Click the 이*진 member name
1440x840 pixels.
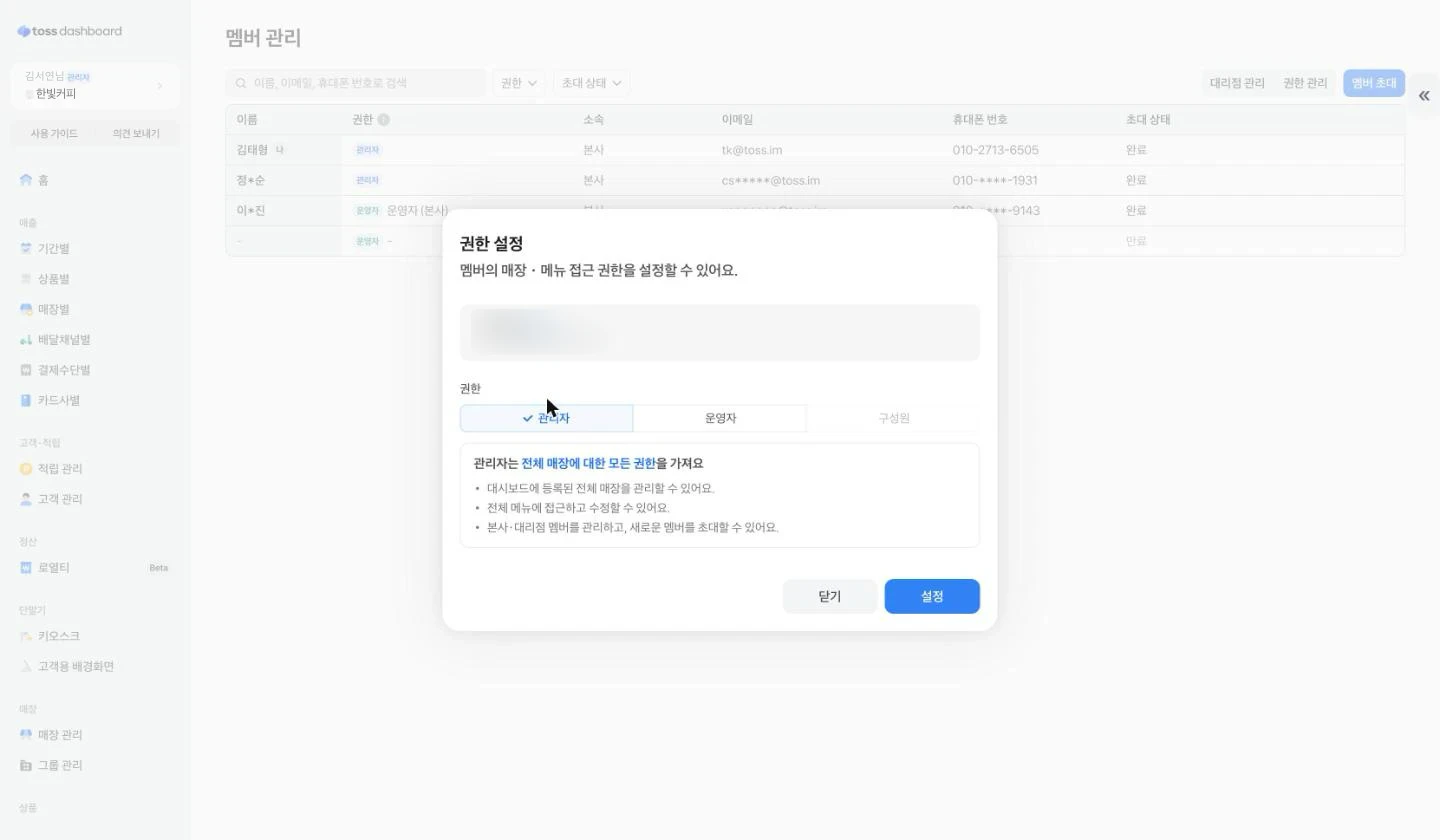click(x=251, y=211)
